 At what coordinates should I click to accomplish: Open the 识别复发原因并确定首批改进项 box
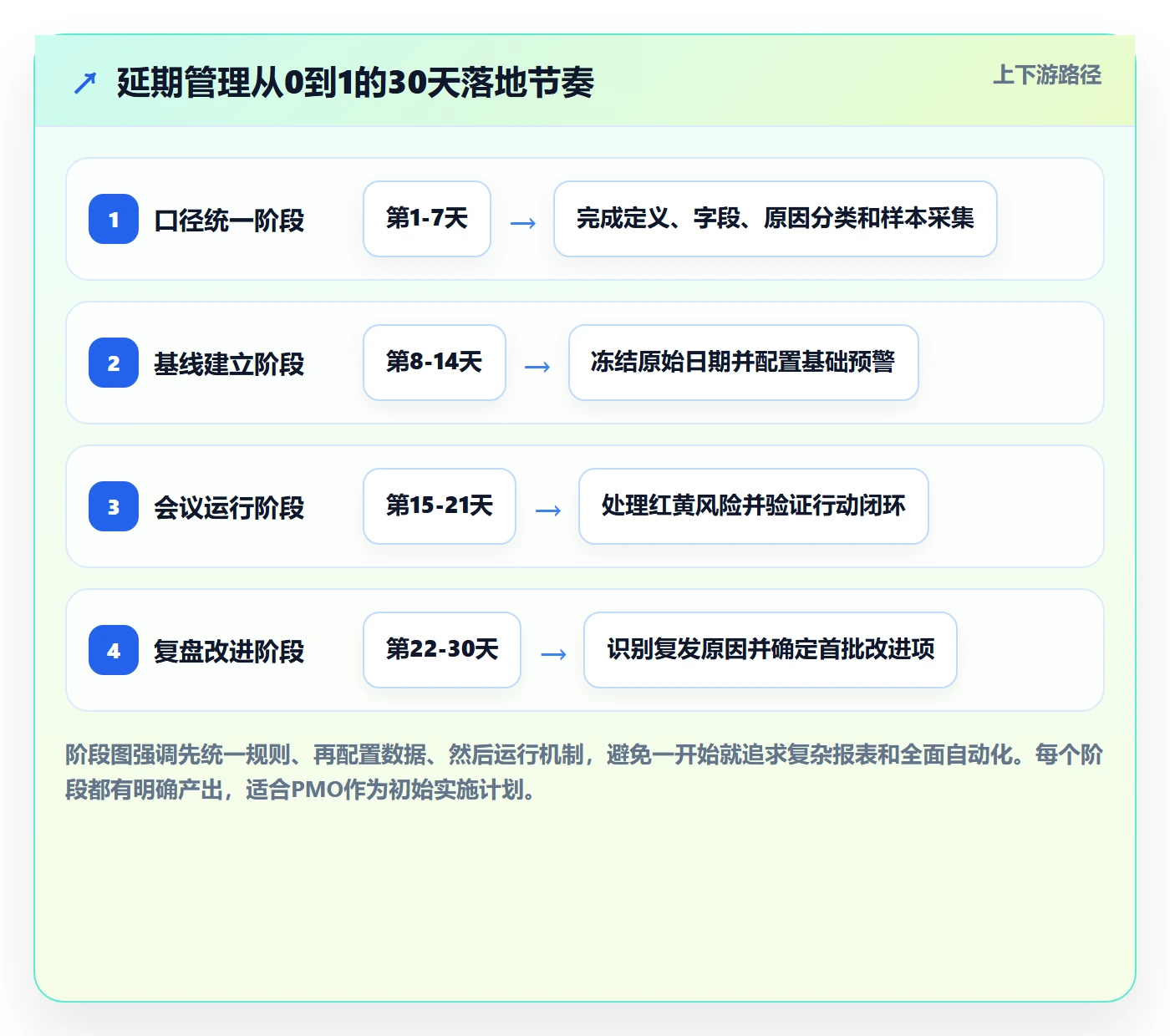point(771,650)
